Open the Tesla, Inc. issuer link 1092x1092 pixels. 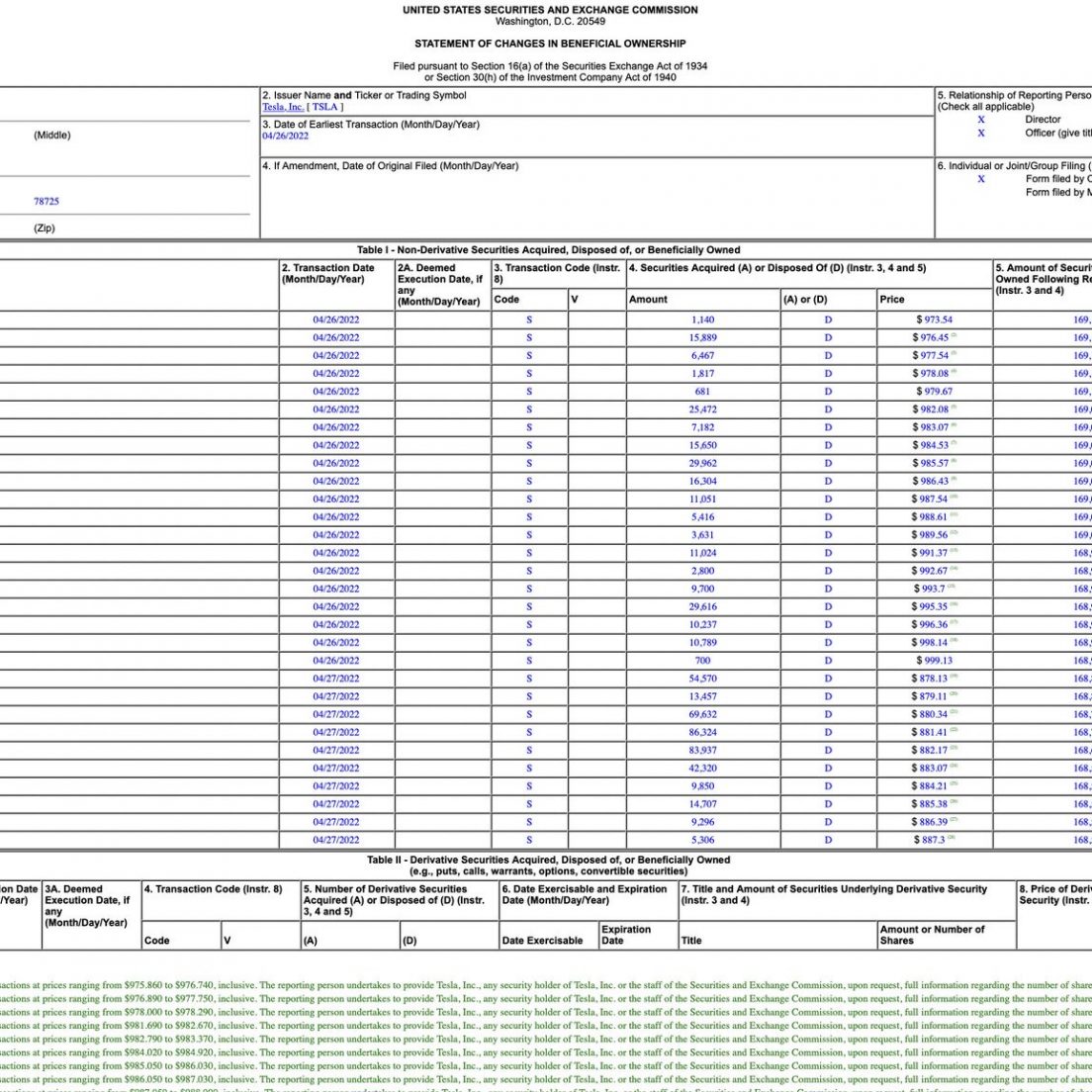[x=283, y=107]
